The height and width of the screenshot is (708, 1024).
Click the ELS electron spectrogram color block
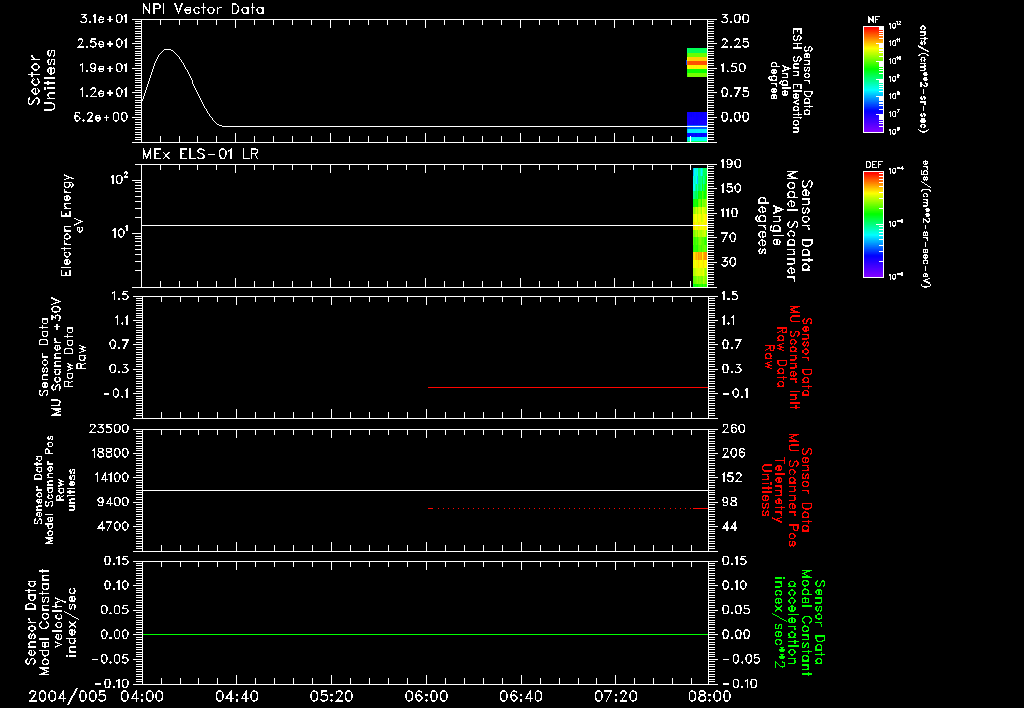(699, 227)
